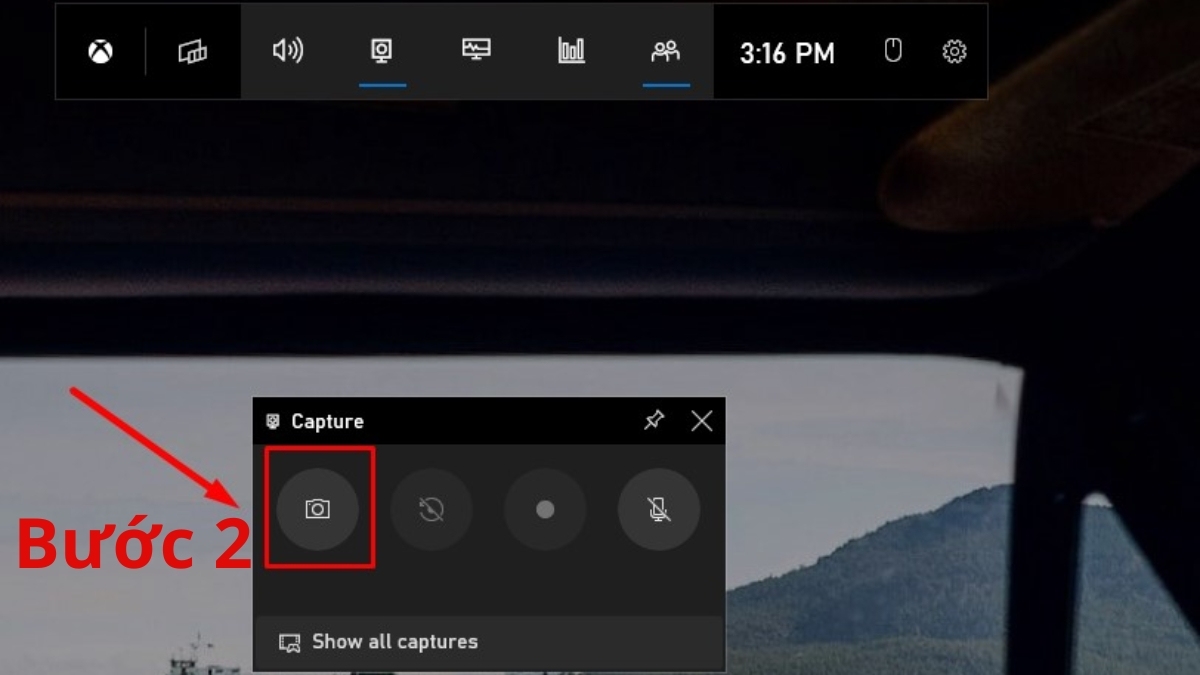Image resolution: width=1200 pixels, height=675 pixels.
Task: Open Game Bar settings gear
Action: click(x=955, y=52)
